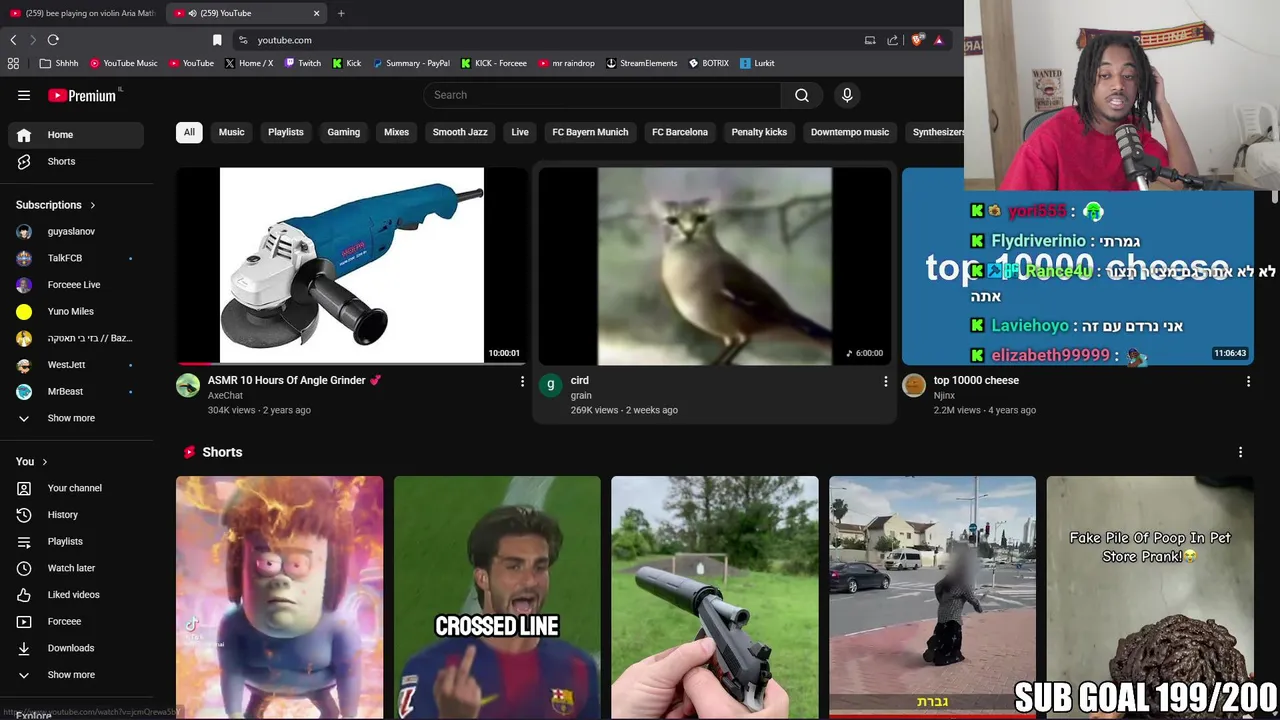Open Shorts shelf options menu
This screenshot has height=720, width=1280.
point(1240,452)
